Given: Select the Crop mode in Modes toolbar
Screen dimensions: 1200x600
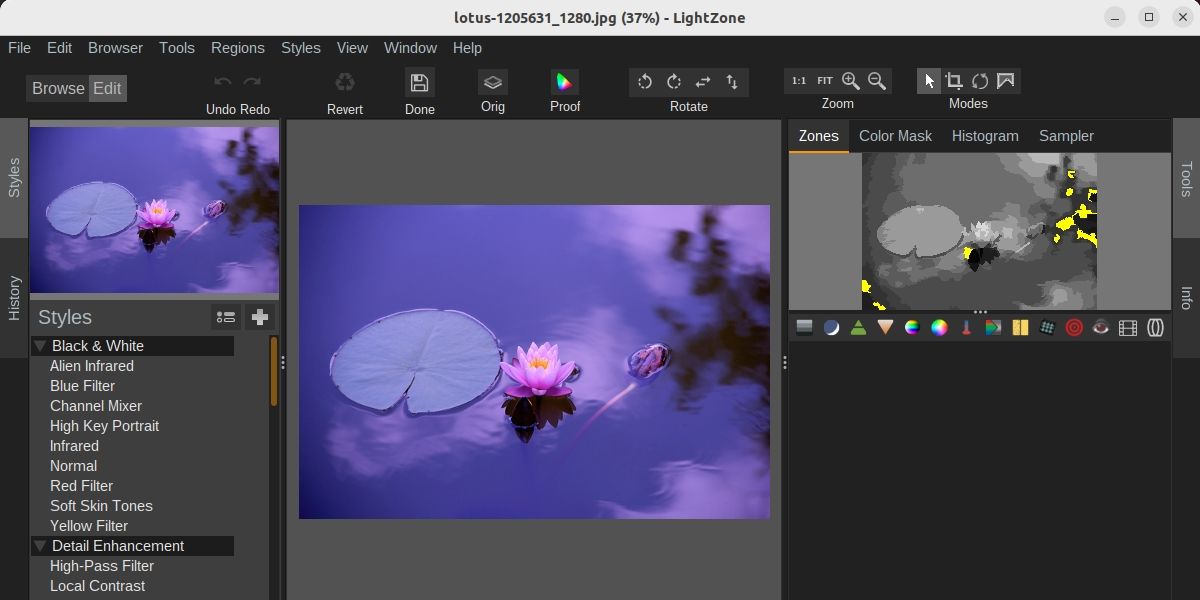Looking at the screenshot, I should point(953,81).
